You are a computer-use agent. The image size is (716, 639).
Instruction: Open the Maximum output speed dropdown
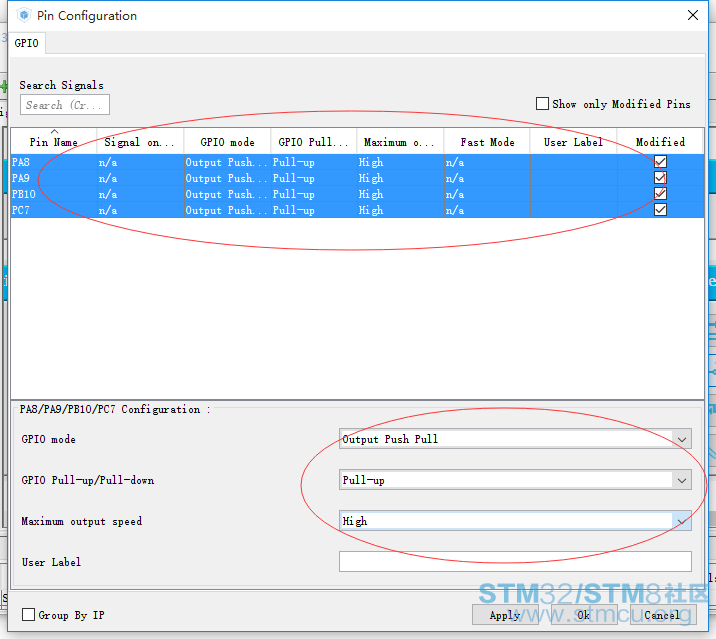[515, 521]
